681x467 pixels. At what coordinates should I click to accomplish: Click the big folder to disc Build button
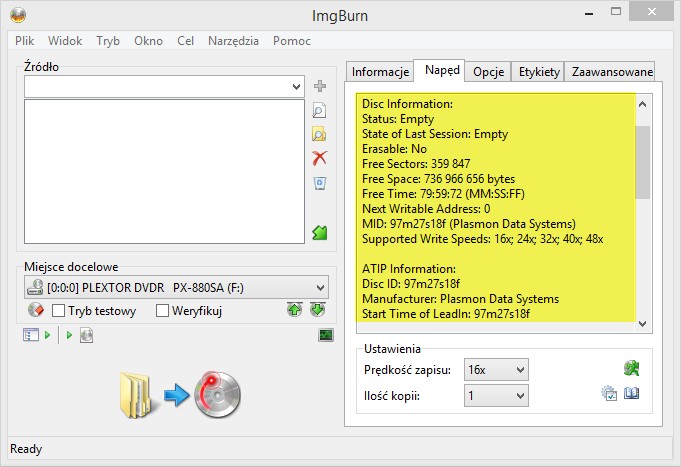pos(180,395)
